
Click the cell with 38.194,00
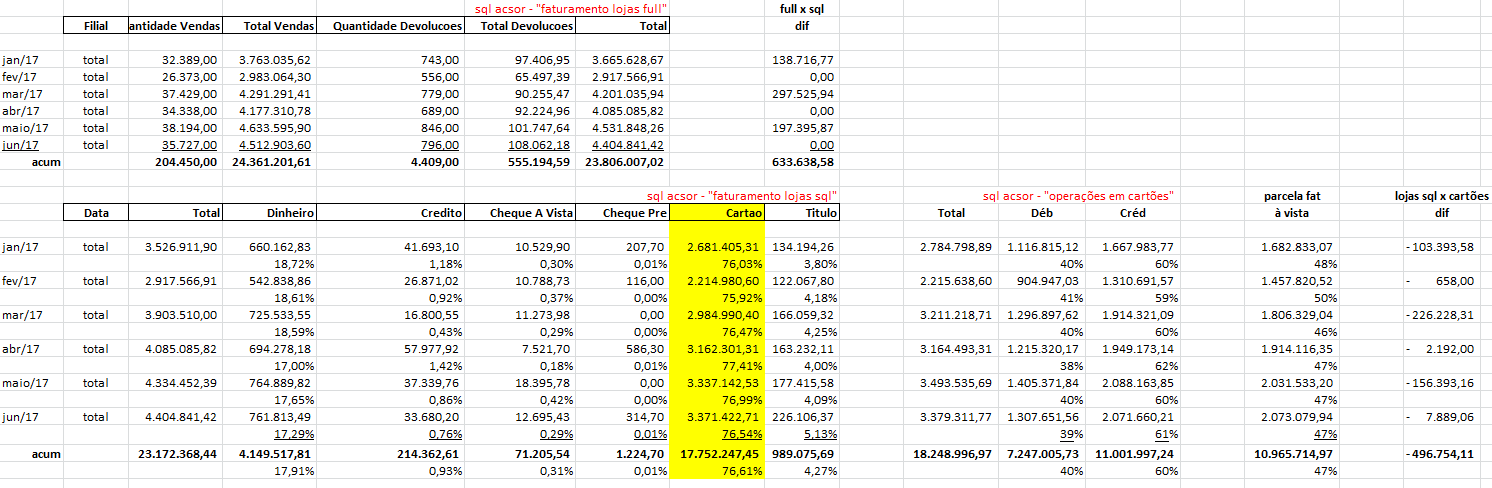coord(188,128)
